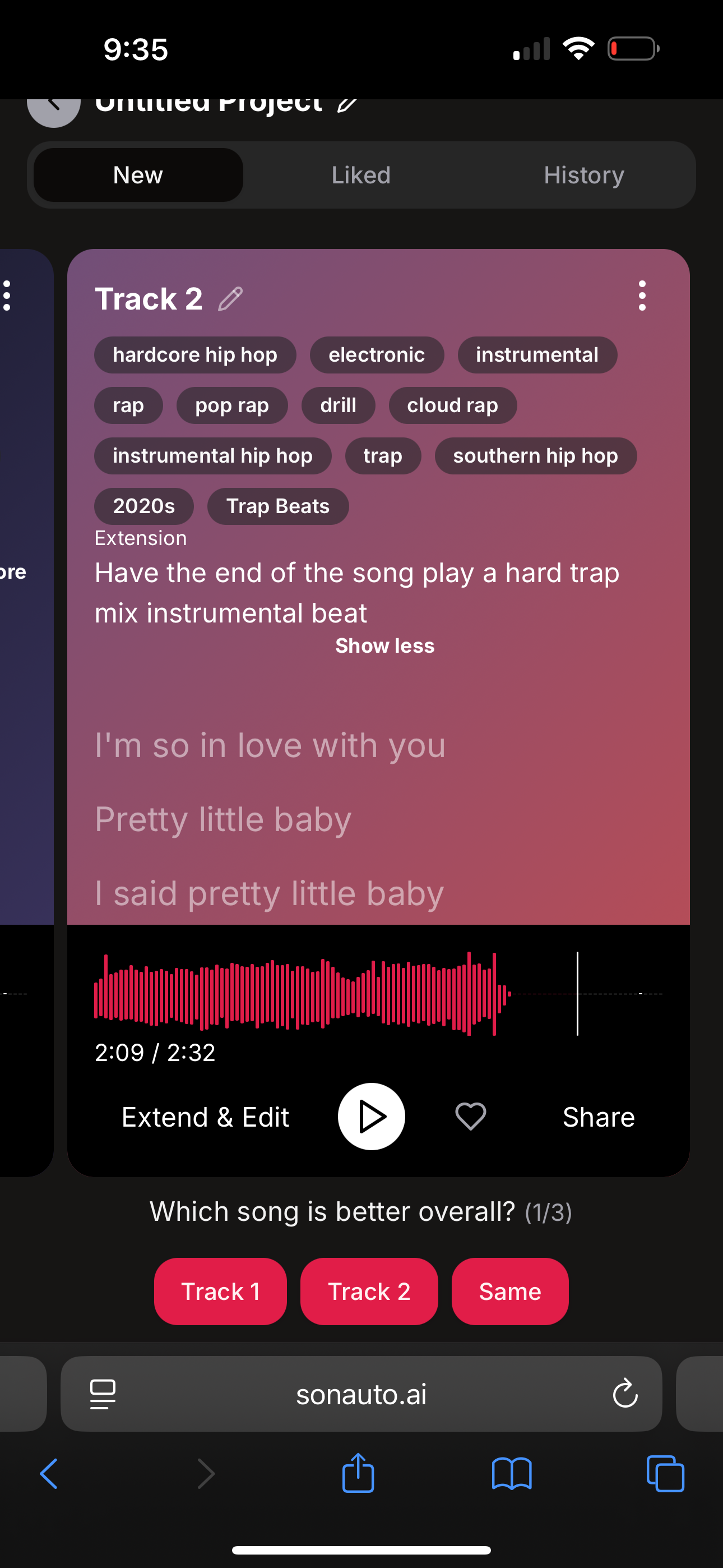Open previous track's three-dot menu
The image size is (723, 1568).
tap(7, 296)
